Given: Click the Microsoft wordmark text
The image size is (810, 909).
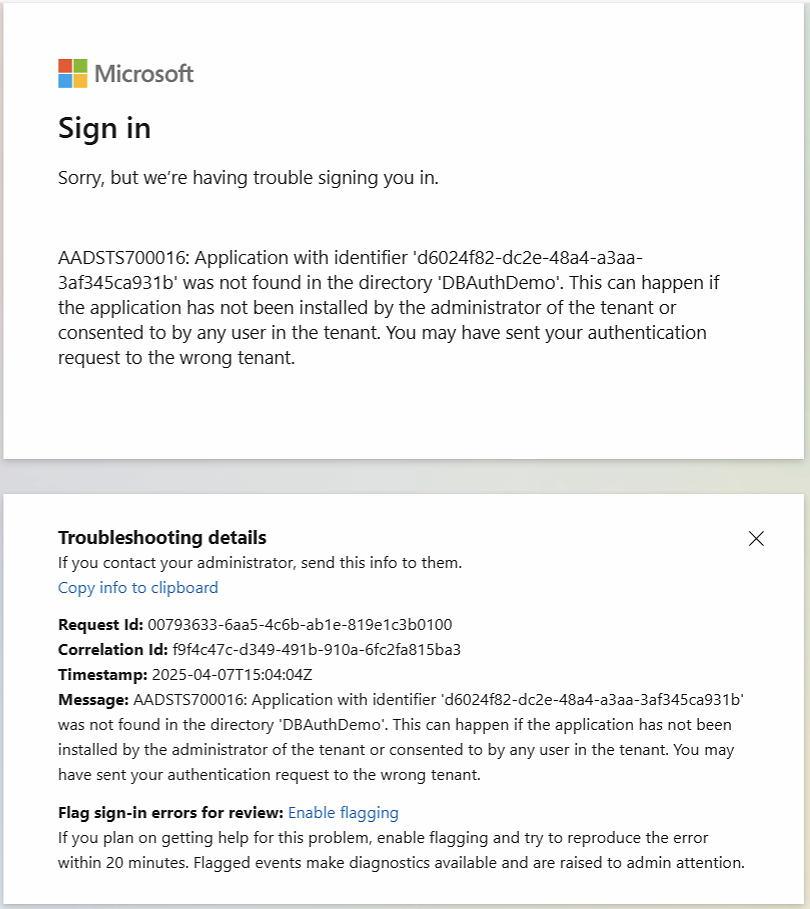Looking at the screenshot, I should (x=144, y=74).
